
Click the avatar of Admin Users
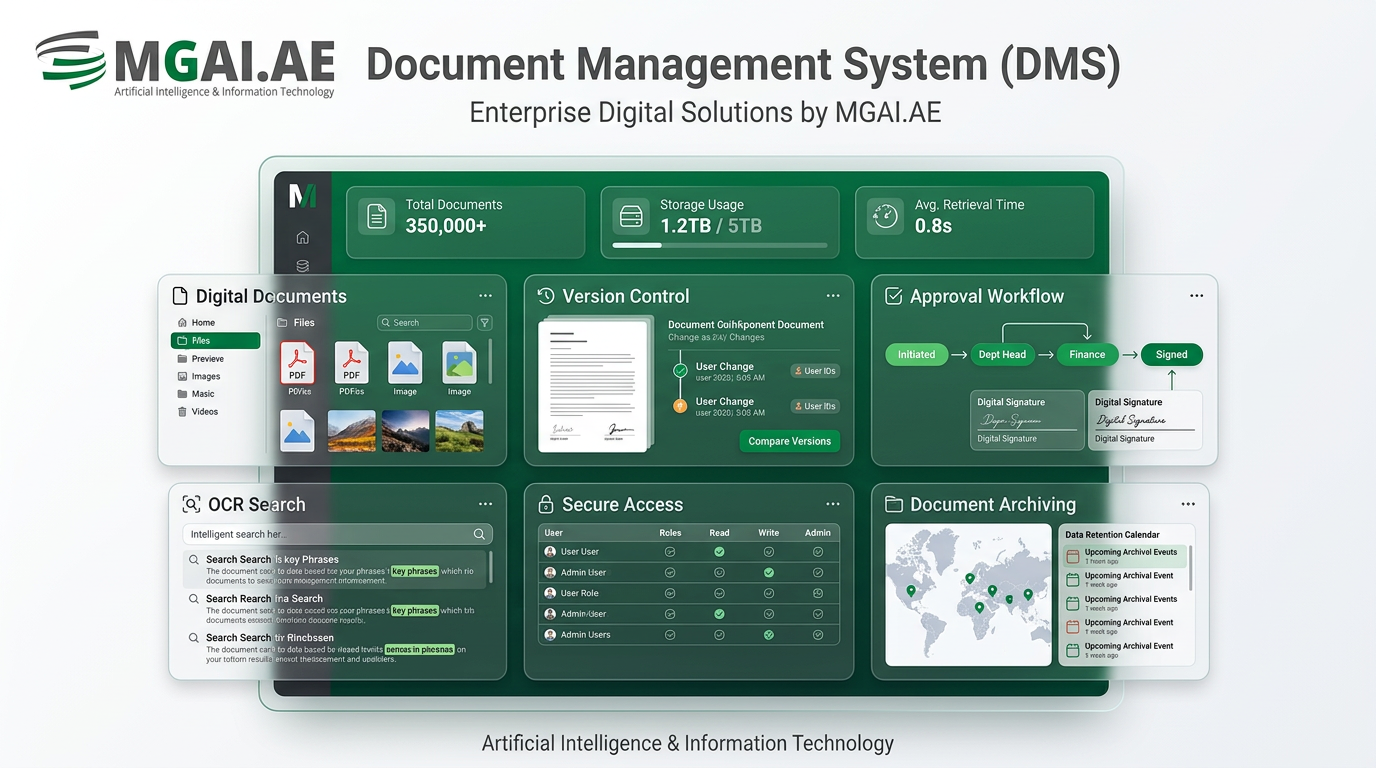point(550,635)
